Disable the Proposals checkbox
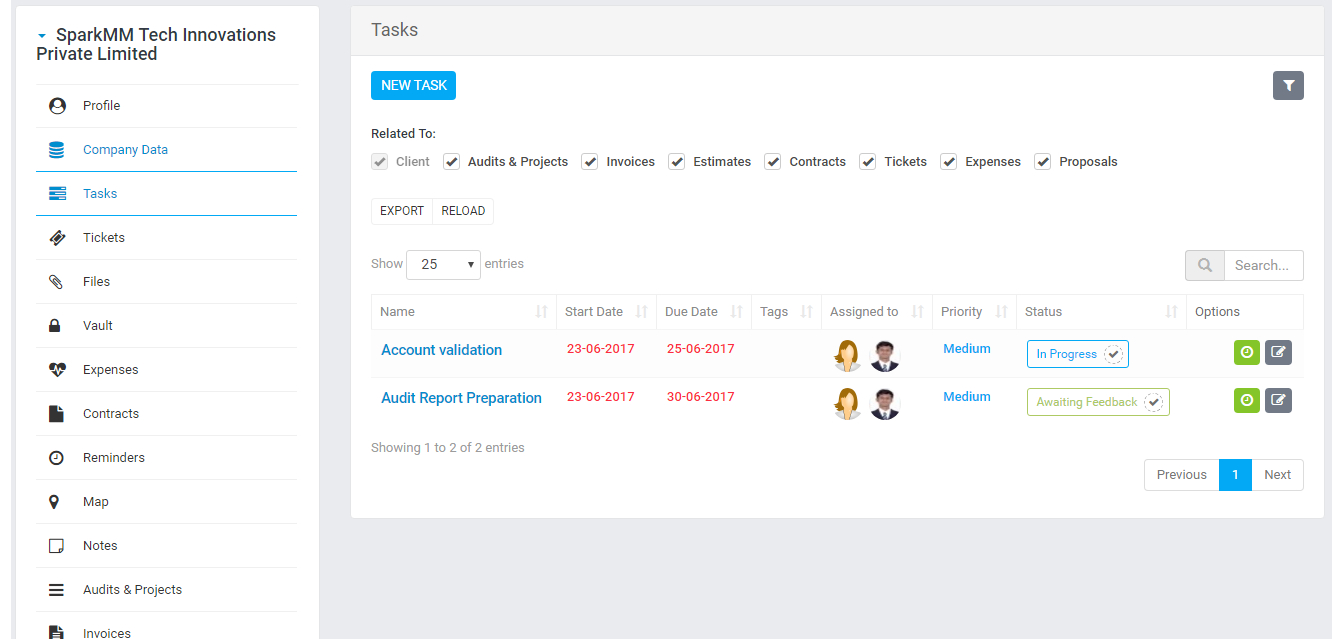Viewport: 1343px width, 639px height. (x=1043, y=162)
